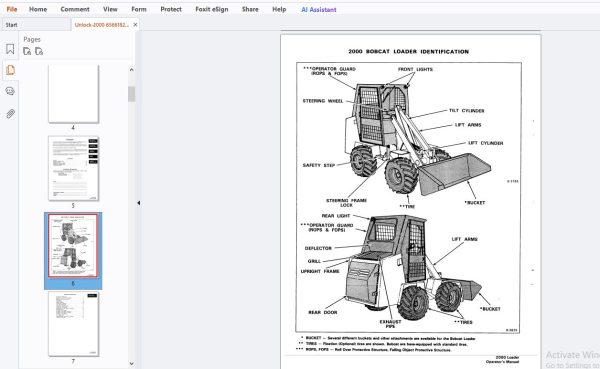
Task: Select the page 7 thumbnail
Action: [73, 324]
